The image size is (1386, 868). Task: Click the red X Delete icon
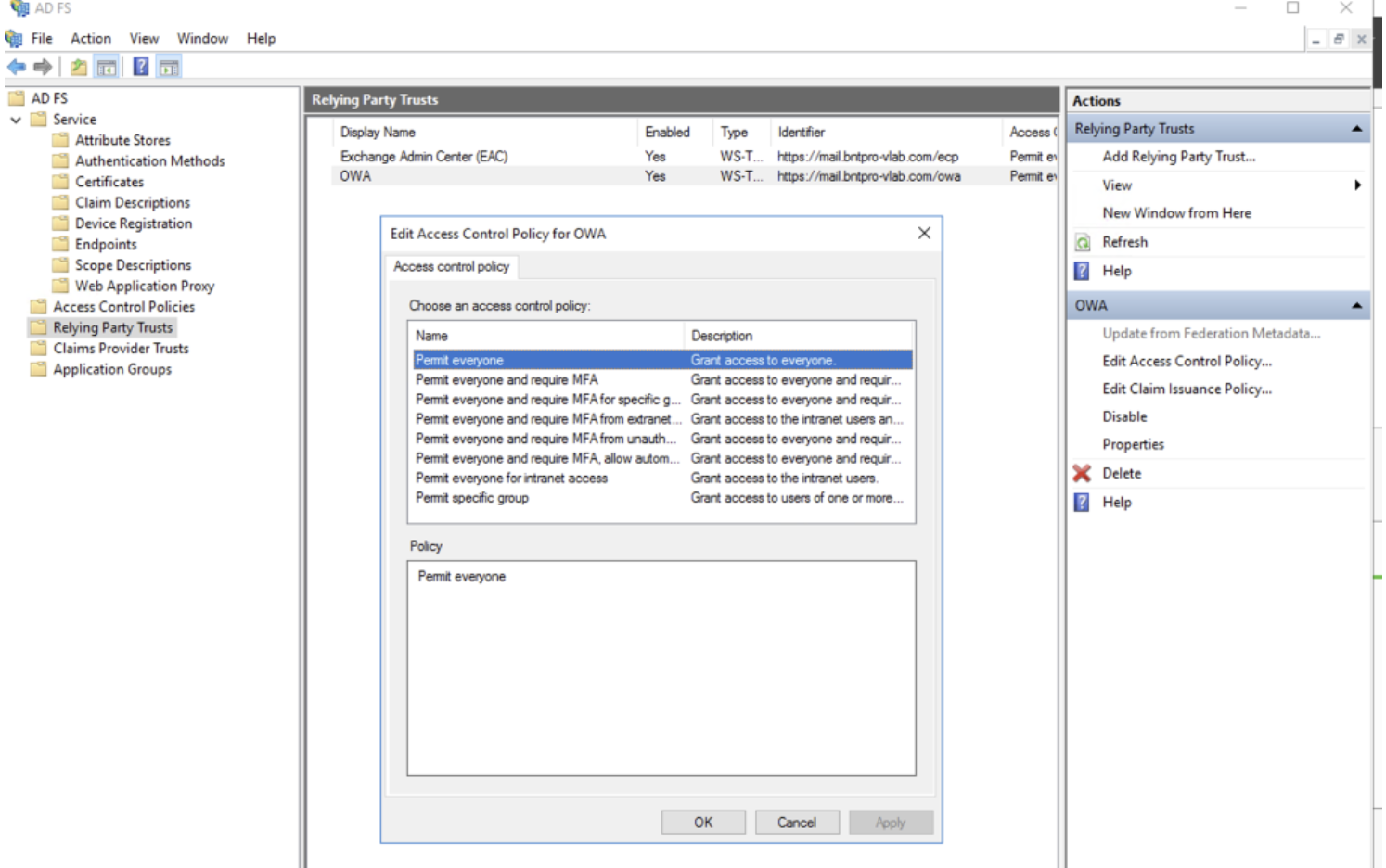pos(1082,473)
